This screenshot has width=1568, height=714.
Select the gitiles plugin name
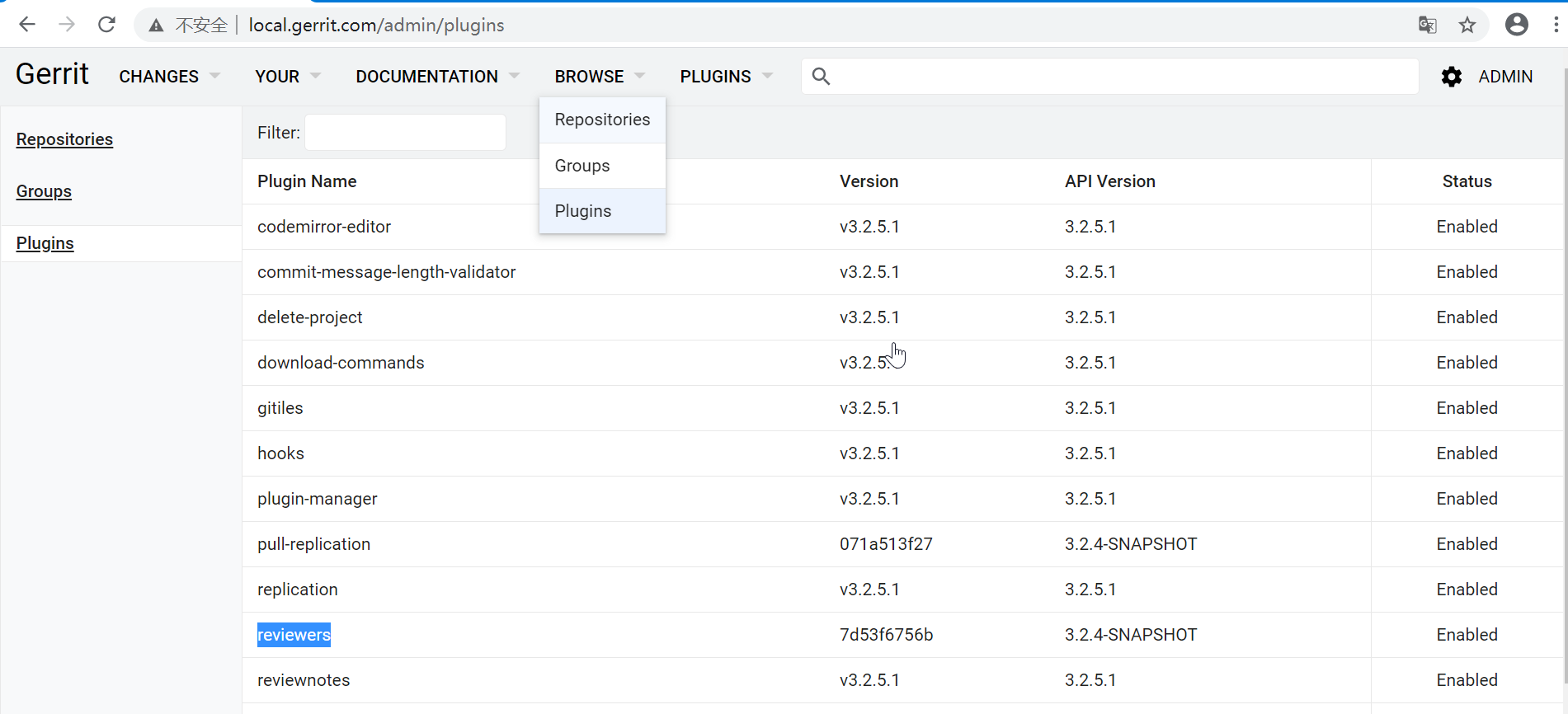(280, 408)
